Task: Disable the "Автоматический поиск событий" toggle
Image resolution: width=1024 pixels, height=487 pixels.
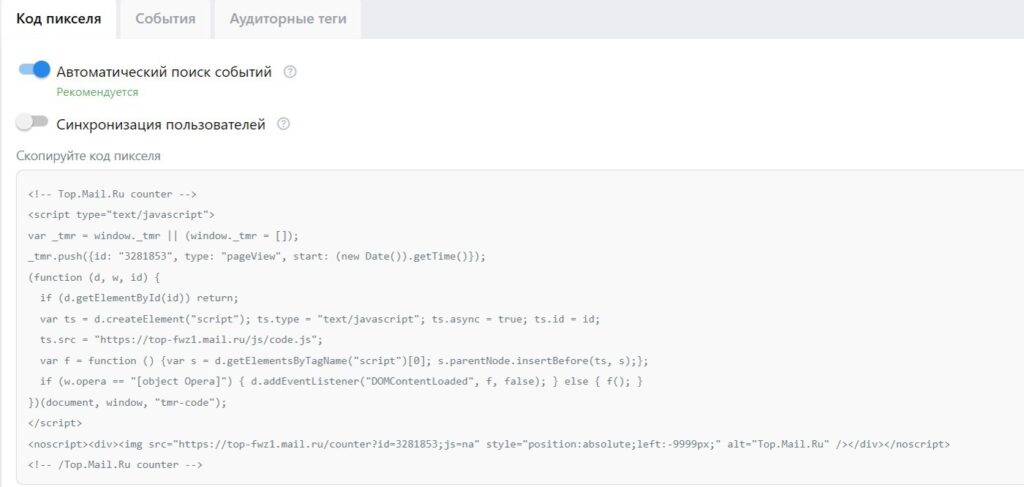Action: click(x=34, y=71)
